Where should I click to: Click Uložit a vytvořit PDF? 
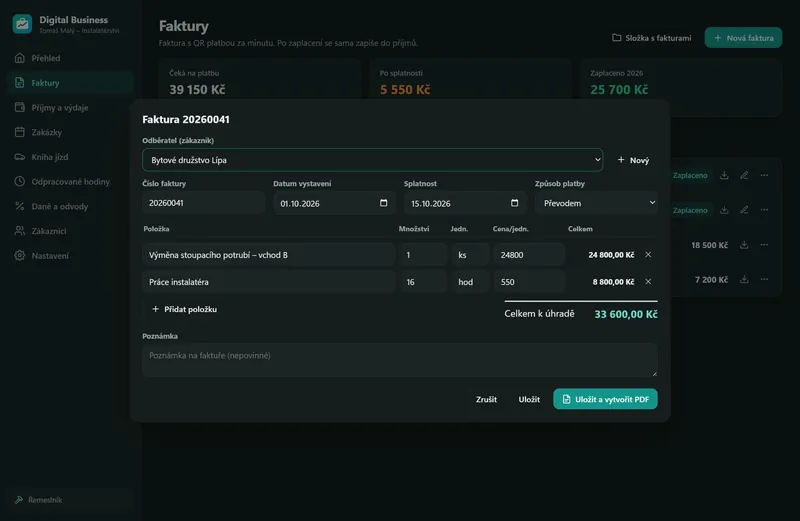(605, 399)
